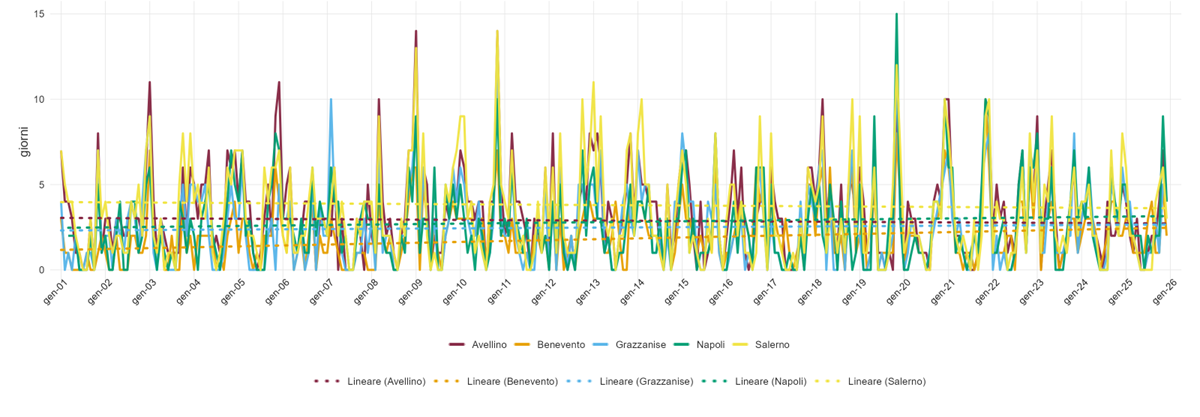Image resolution: width=1200 pixels, height=417 pixels.
Task: Select the gen-18 x-axis label
Action: point(812,291)
